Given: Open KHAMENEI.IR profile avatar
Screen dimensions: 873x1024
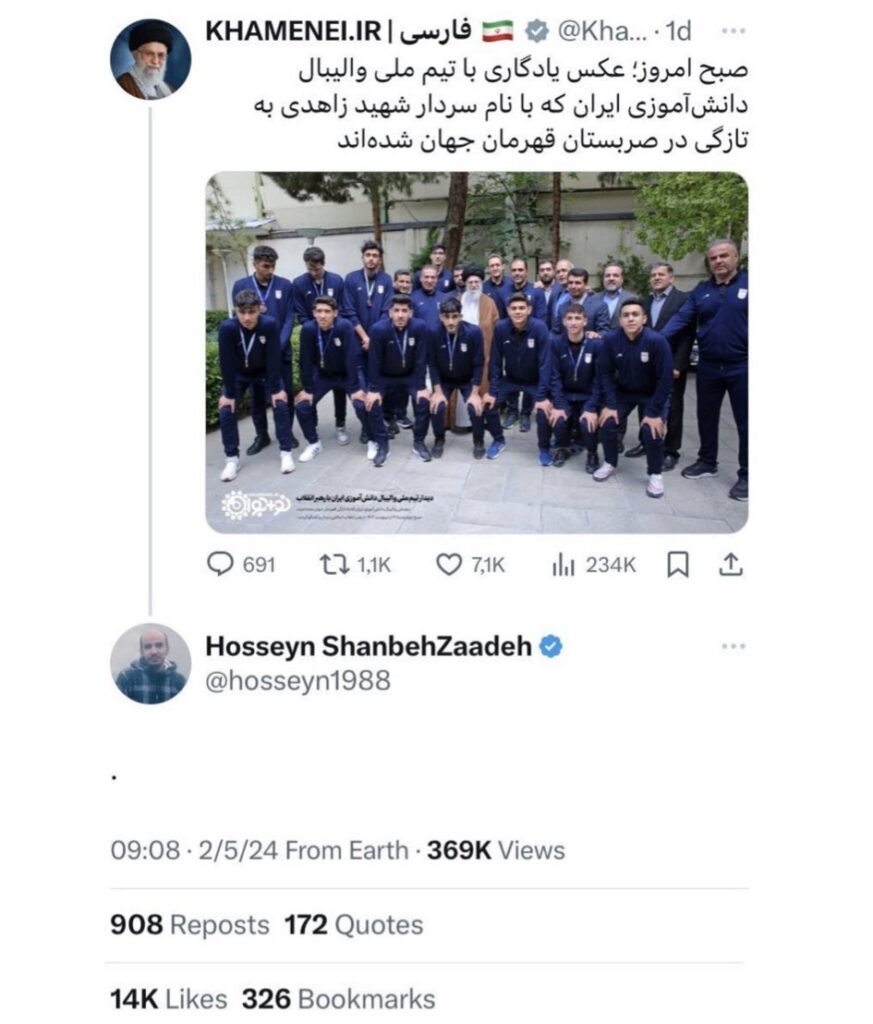Looking at the screenshot, I should pyautogui.click(x=150, y=59).
